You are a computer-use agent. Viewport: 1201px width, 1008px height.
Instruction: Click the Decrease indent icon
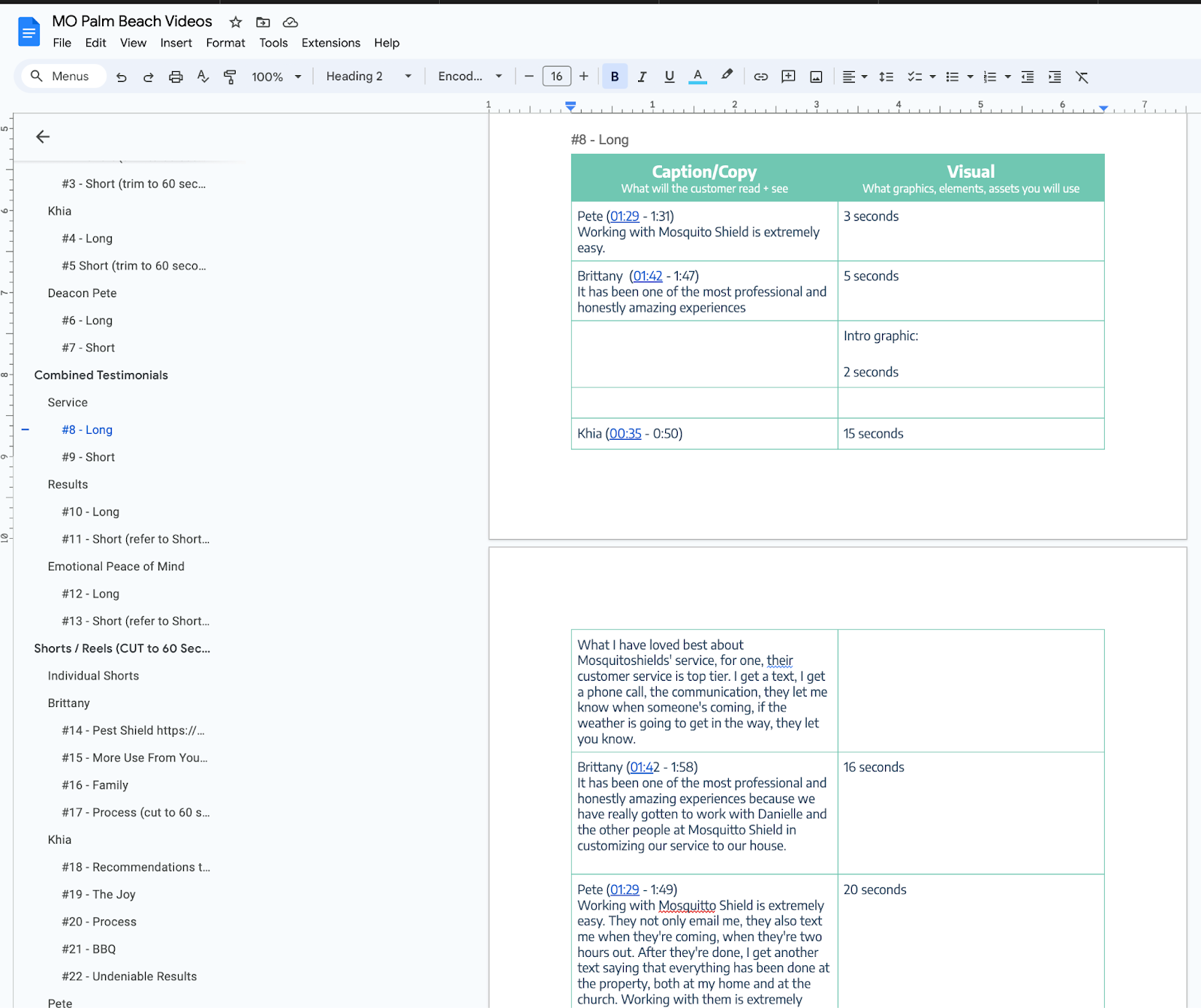pyautogui.click(x=1028, y=77)
